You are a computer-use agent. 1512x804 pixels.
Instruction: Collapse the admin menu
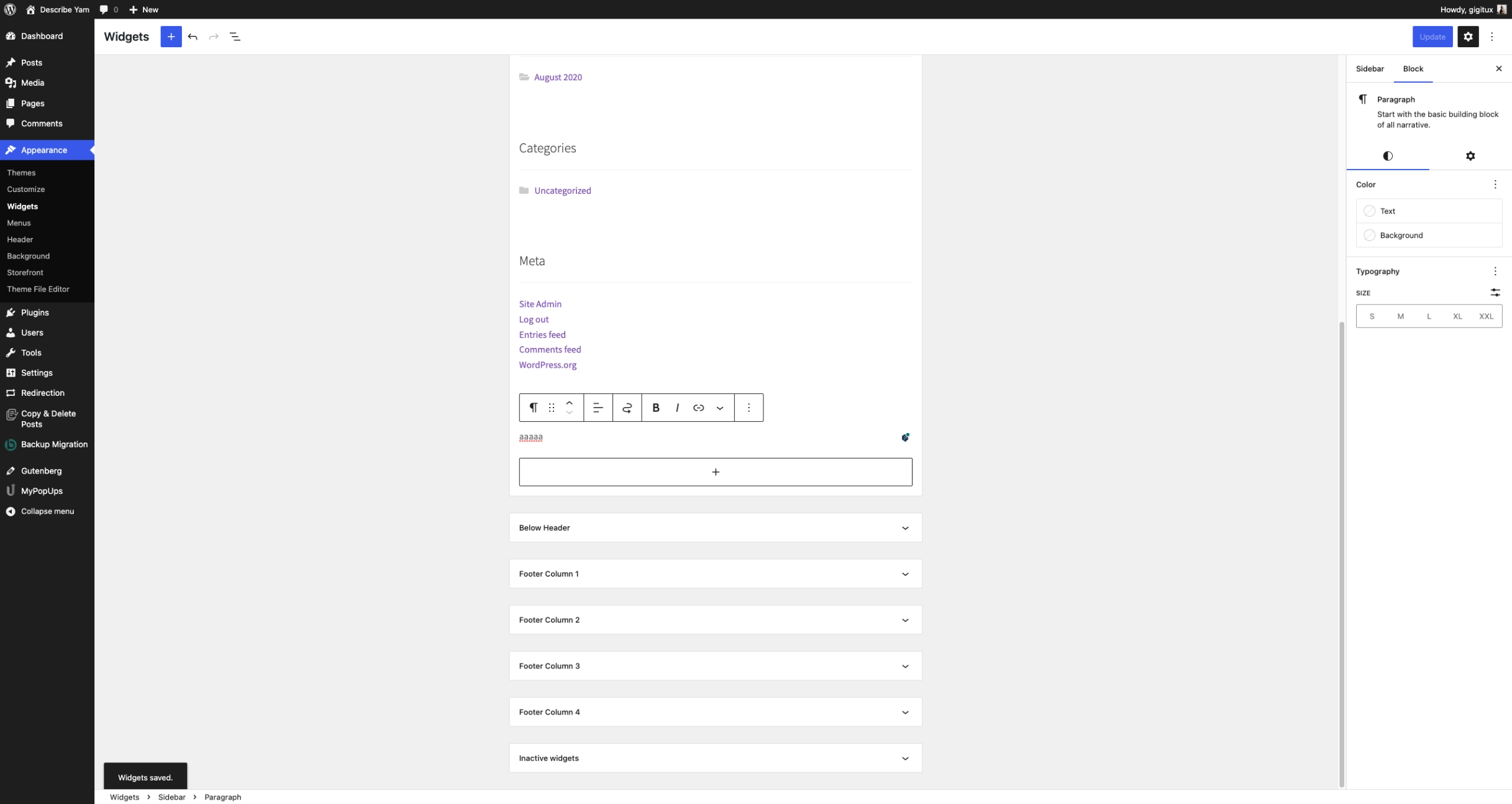pyautogui.click(x=47, y=511)
